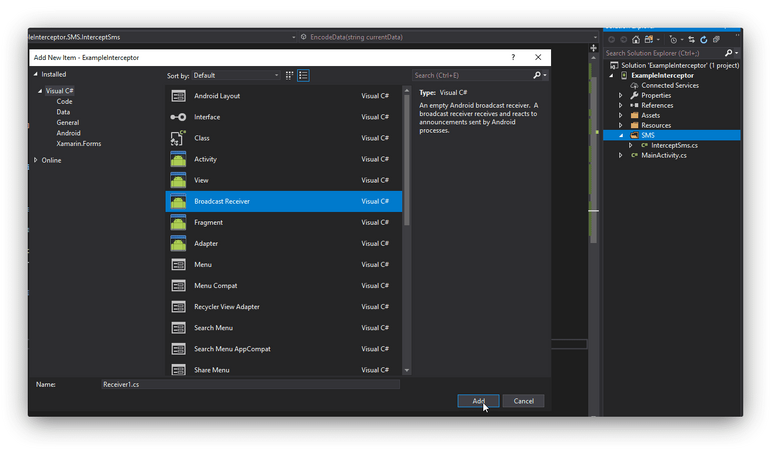Click the help question mark button

coord(513,57)
